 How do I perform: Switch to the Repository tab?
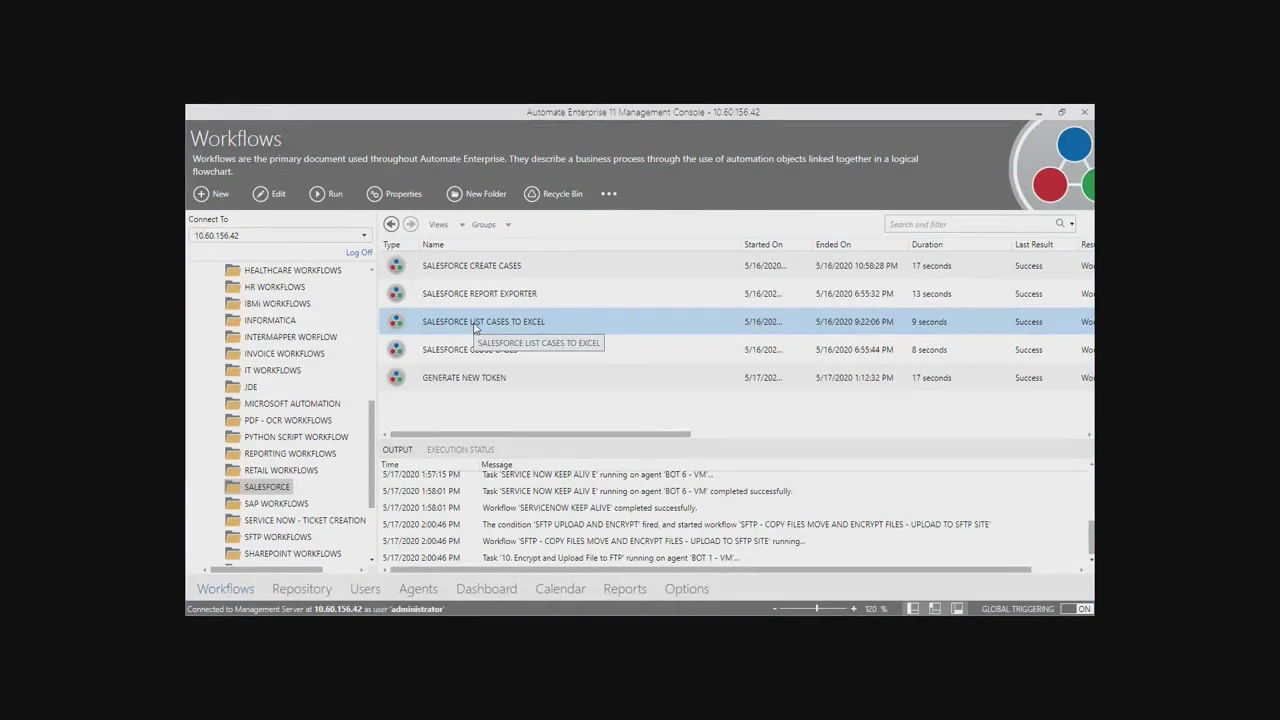point(302,589)
